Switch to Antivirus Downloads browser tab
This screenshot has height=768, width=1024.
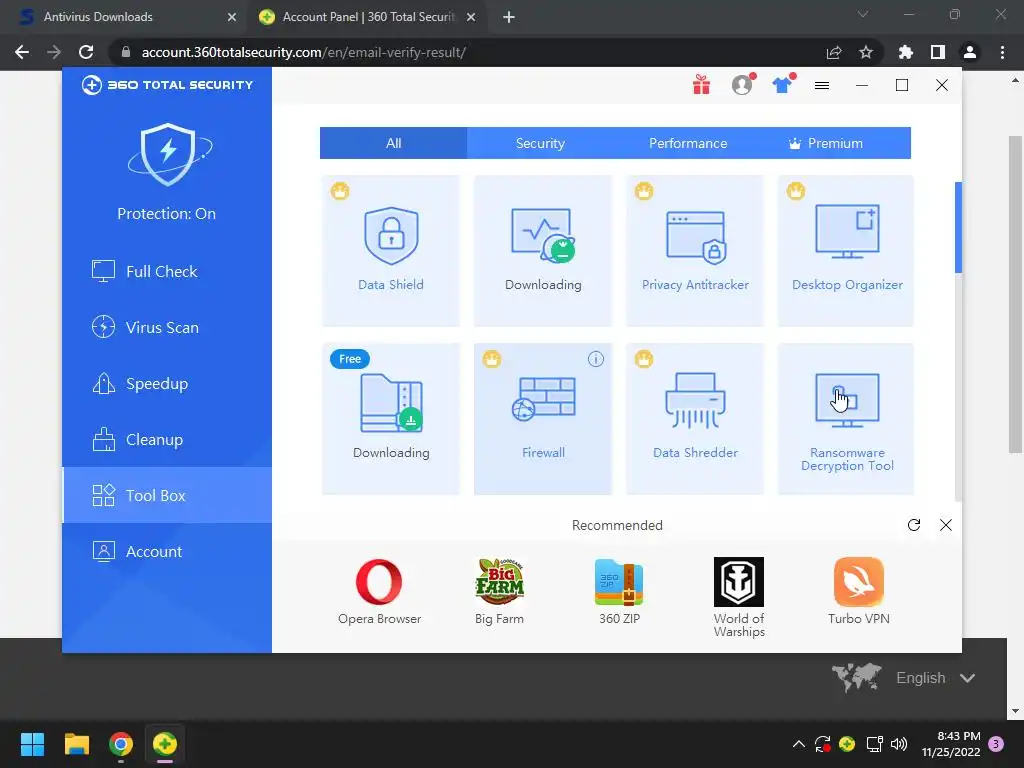[124, 17]
